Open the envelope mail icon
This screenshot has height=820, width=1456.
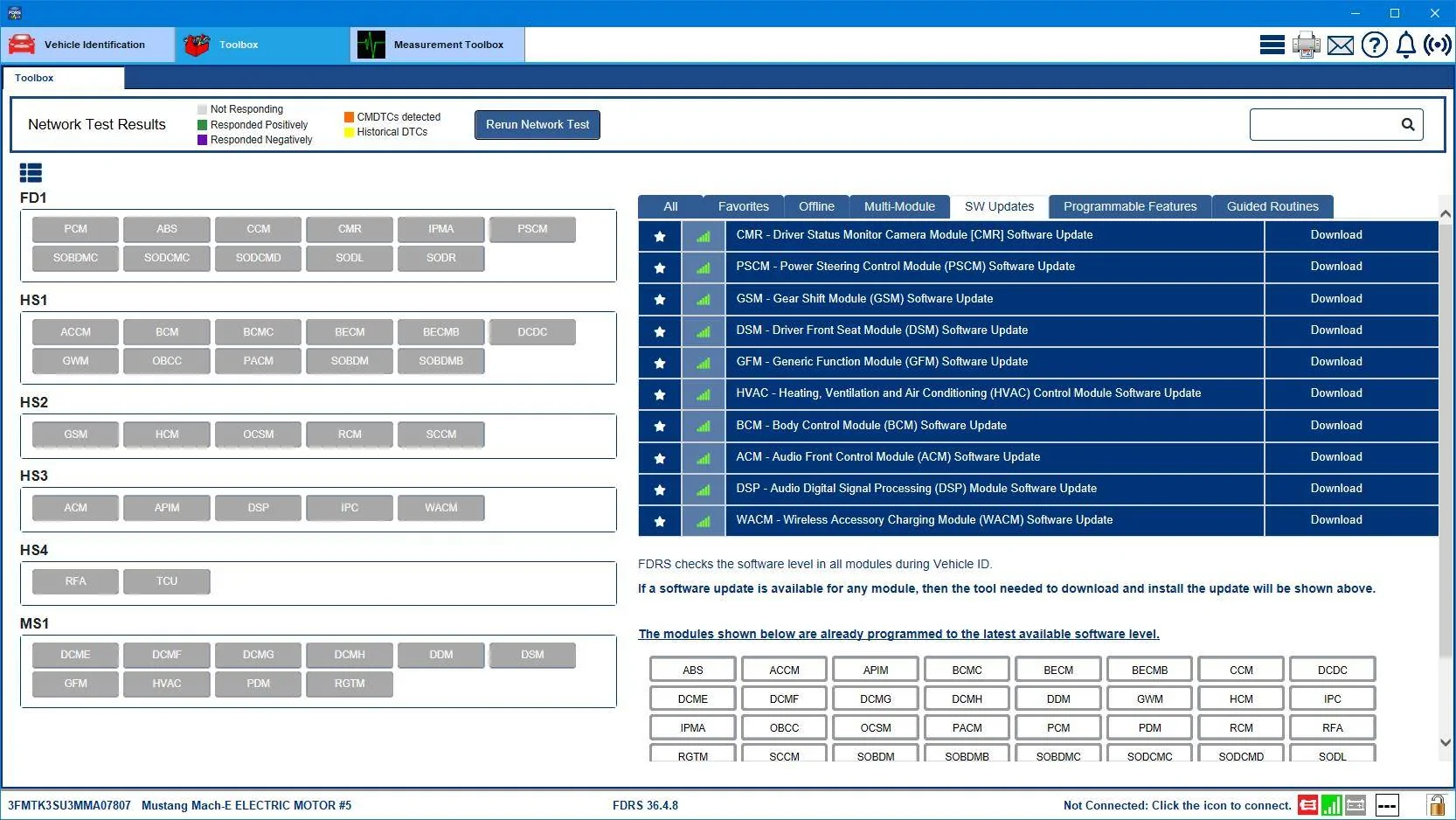[1340, 45]
